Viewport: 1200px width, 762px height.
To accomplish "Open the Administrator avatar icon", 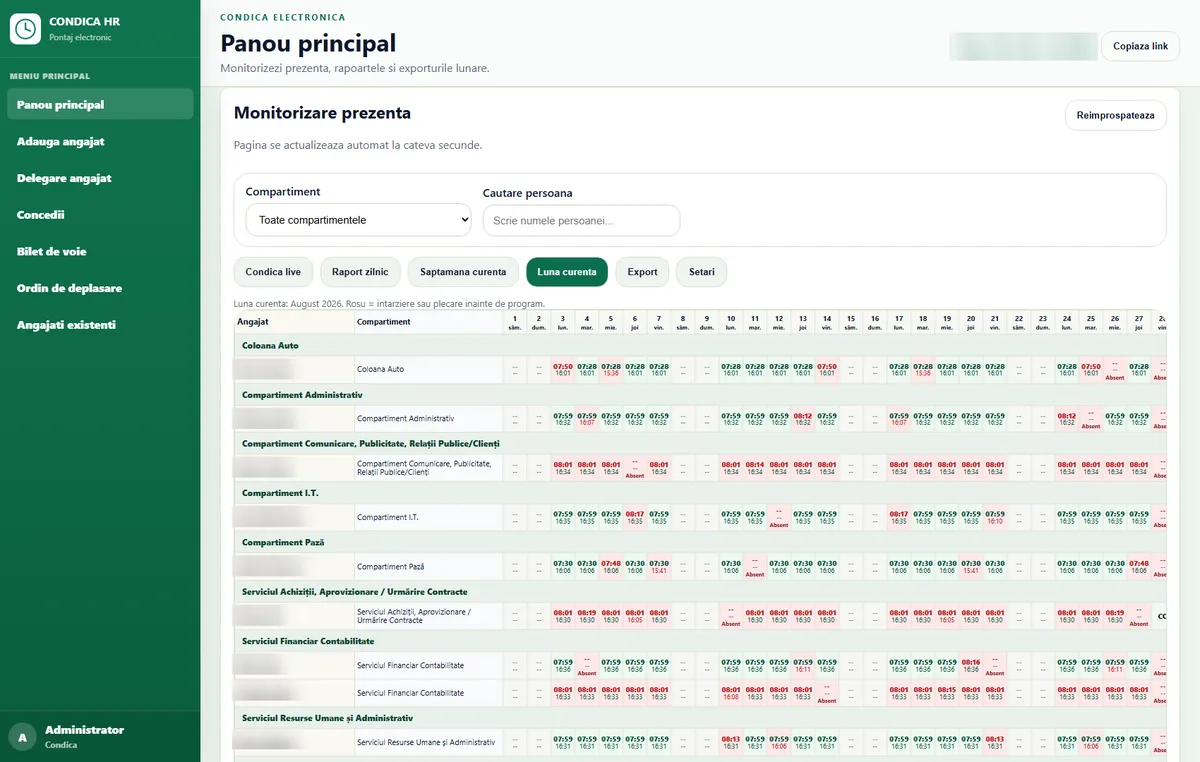I will click(21, 736).
